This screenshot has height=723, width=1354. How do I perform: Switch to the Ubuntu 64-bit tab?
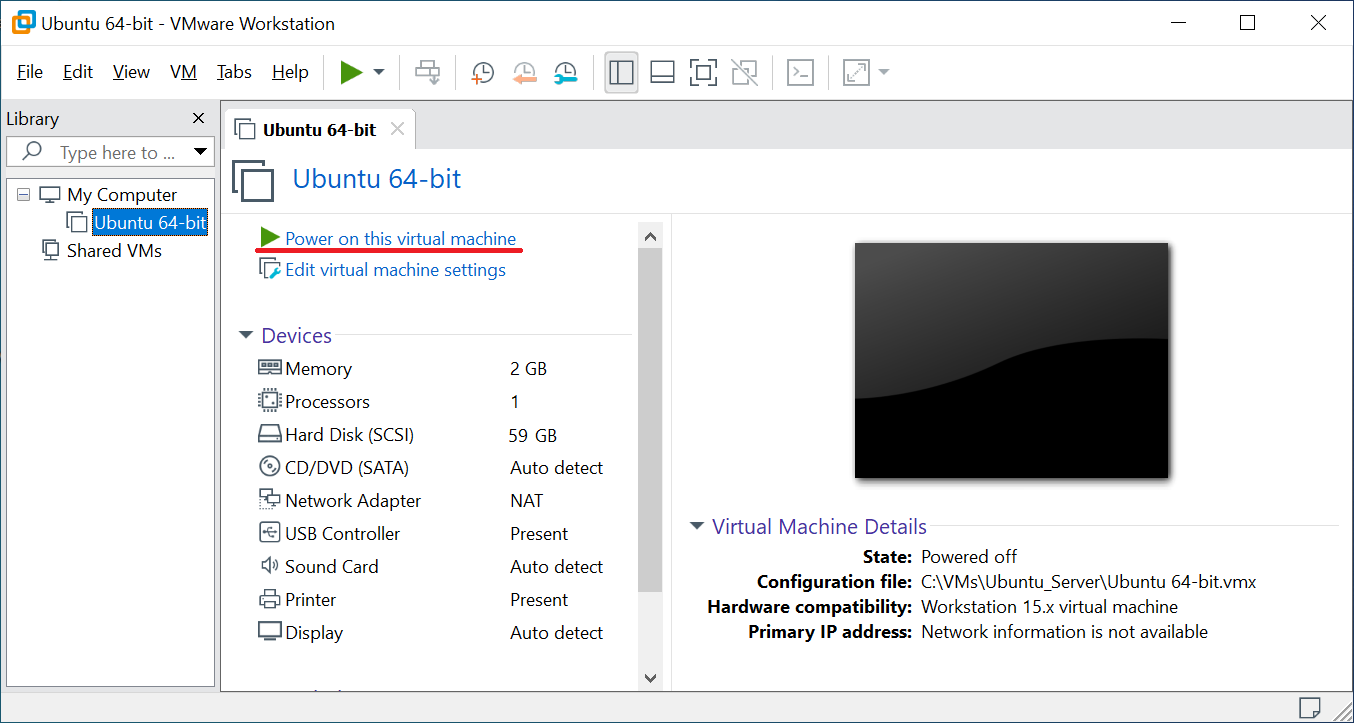[319, 129]
